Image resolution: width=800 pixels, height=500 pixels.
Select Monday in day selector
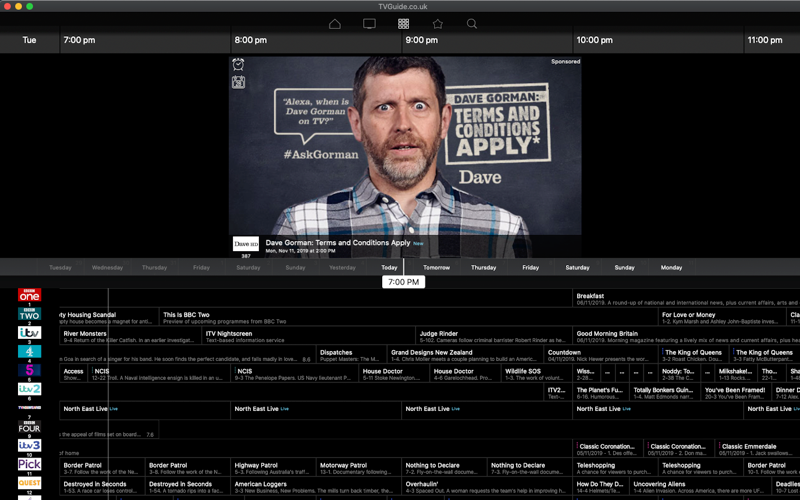(x=671, y=267)
